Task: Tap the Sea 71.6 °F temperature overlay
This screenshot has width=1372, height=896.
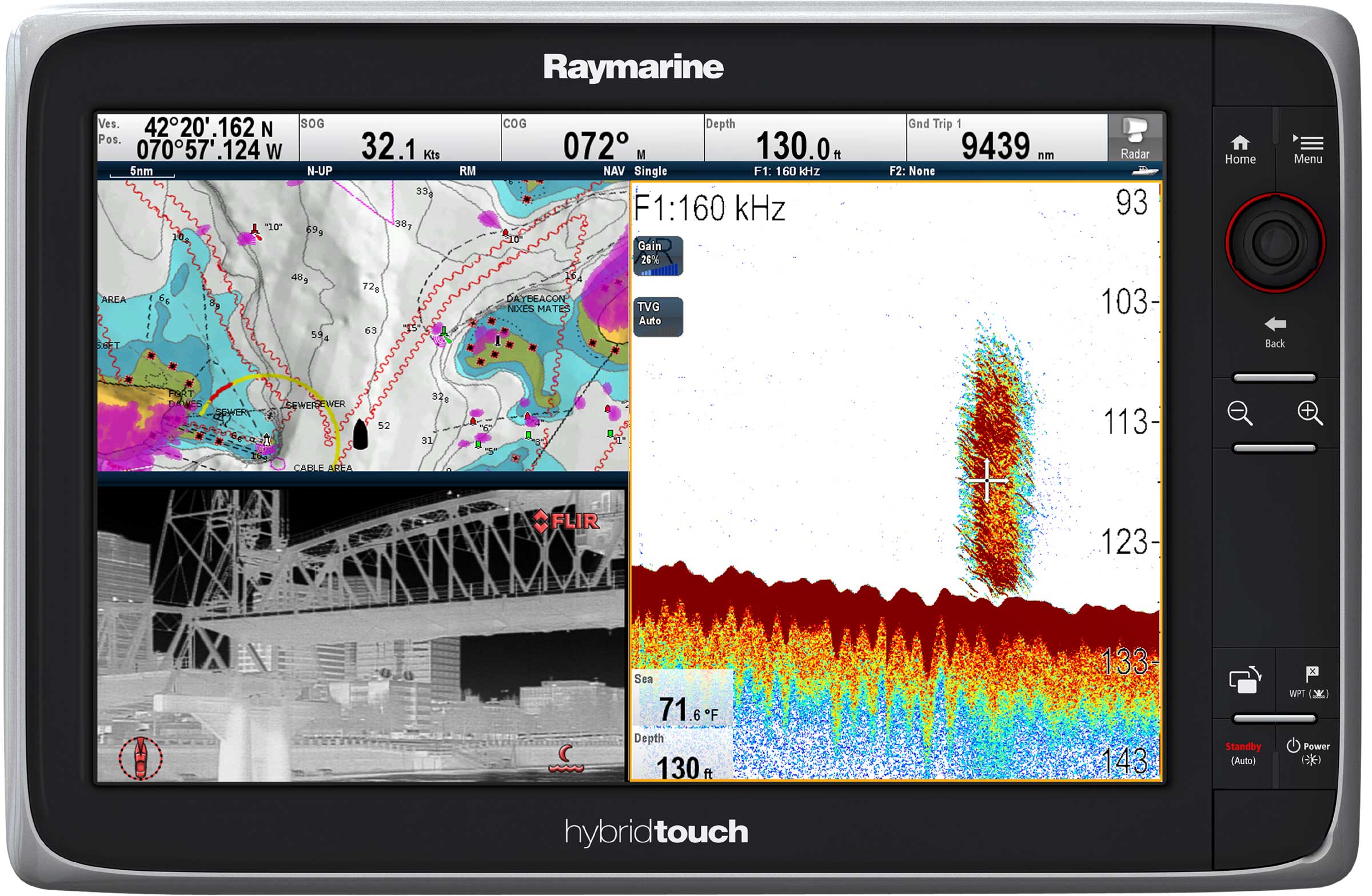Action: click(x=683, y=698)
